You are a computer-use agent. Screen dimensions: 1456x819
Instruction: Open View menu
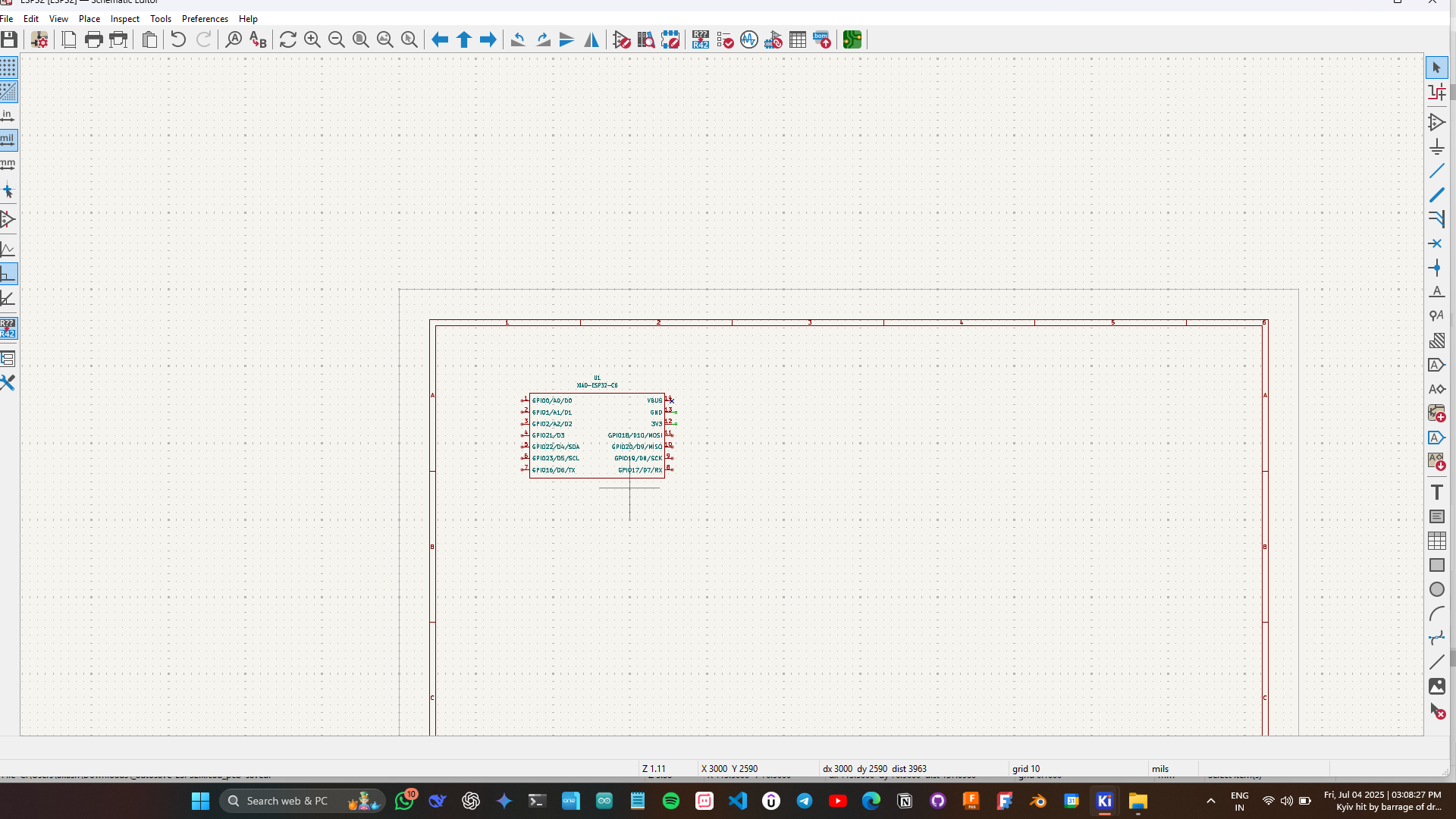tap(58, 19)
